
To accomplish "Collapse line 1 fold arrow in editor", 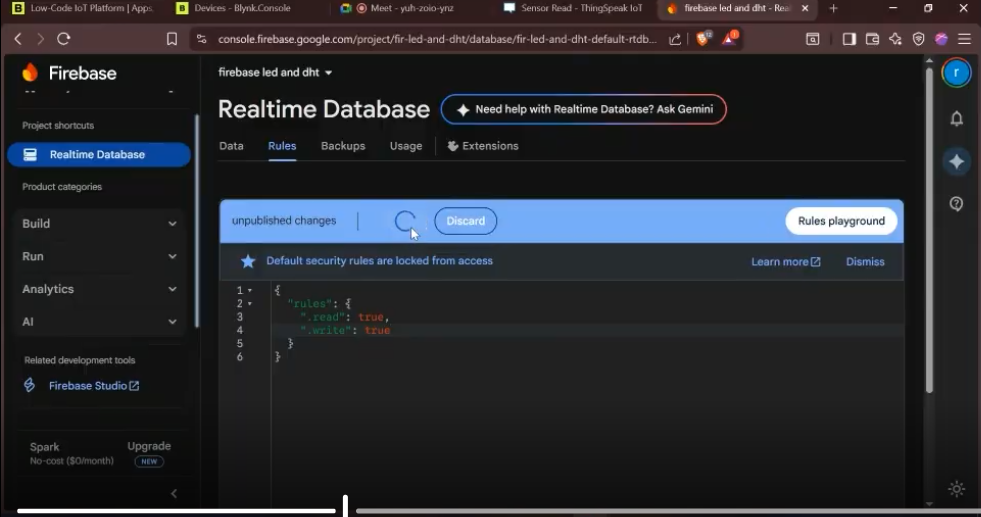I will click(250, 290).
